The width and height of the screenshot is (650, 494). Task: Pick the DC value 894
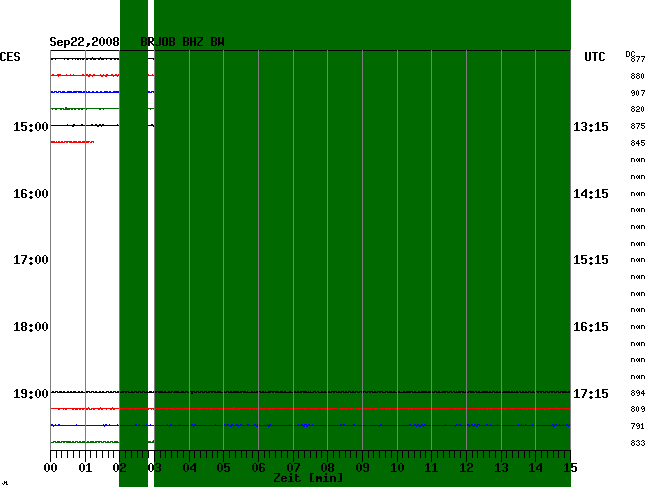(638, 393)
